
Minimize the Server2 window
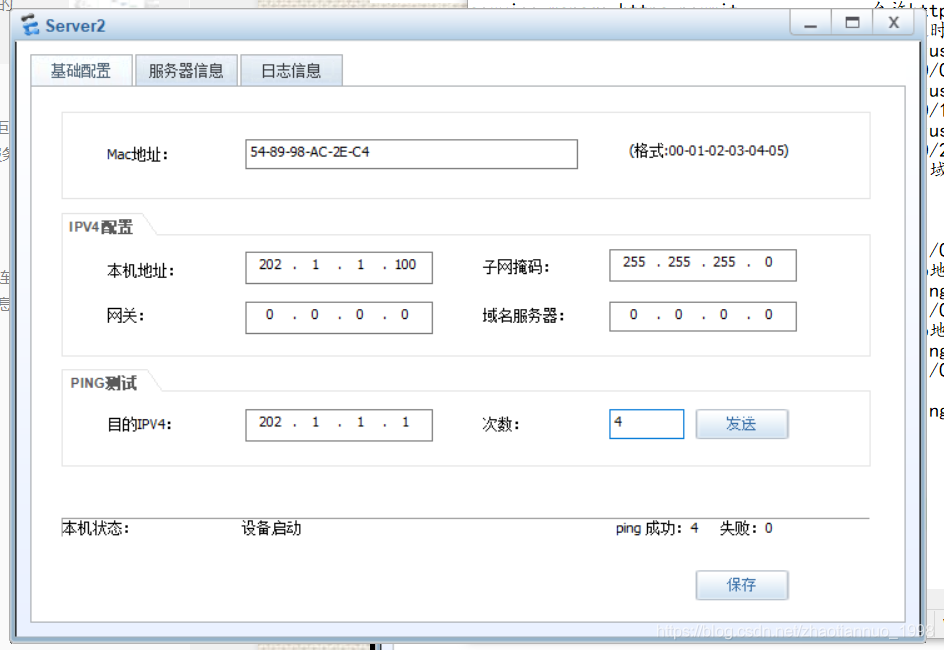click(x=810, y=24)
